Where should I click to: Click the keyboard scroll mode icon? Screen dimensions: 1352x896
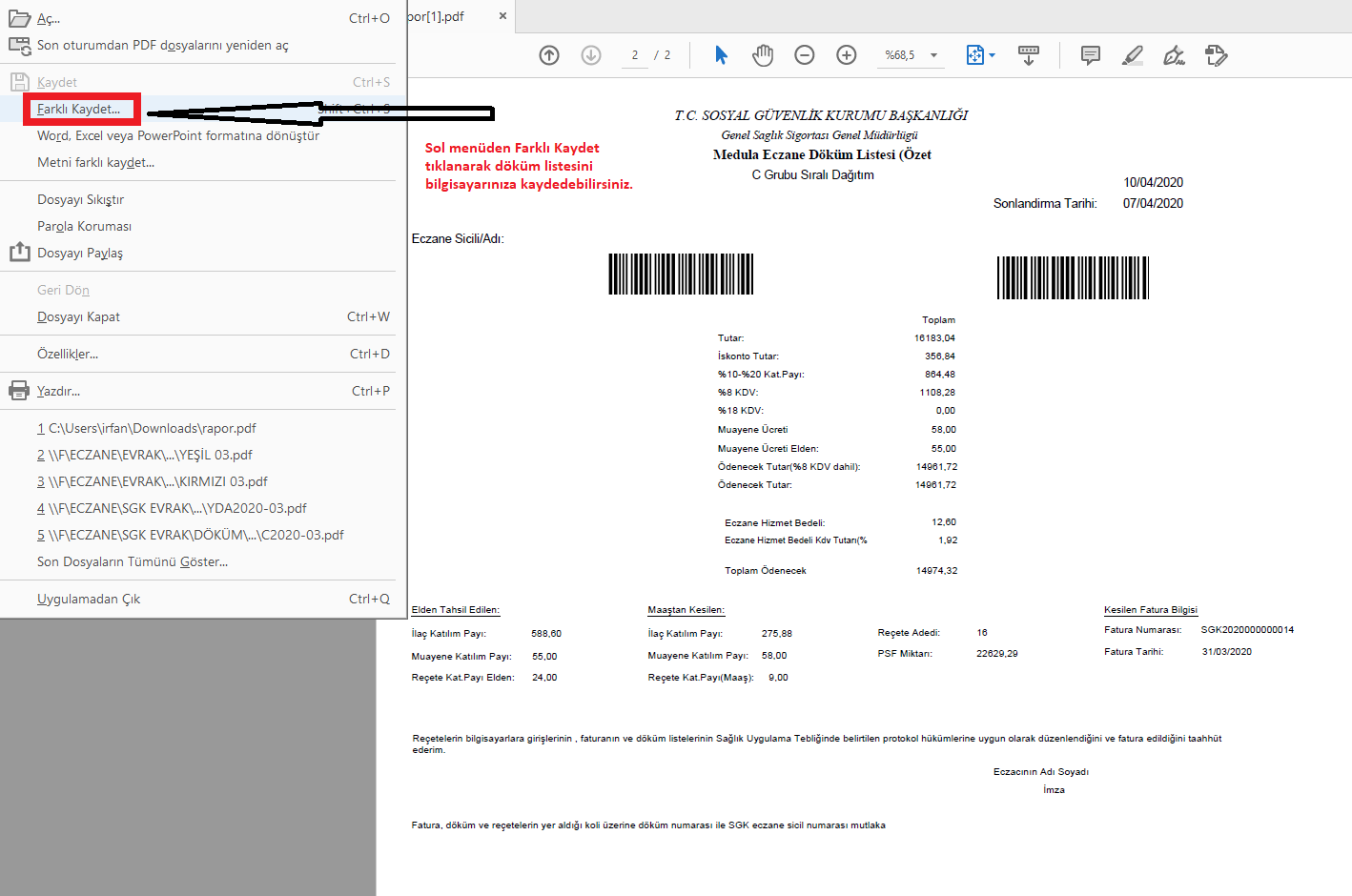click(x=1029, y=55)
